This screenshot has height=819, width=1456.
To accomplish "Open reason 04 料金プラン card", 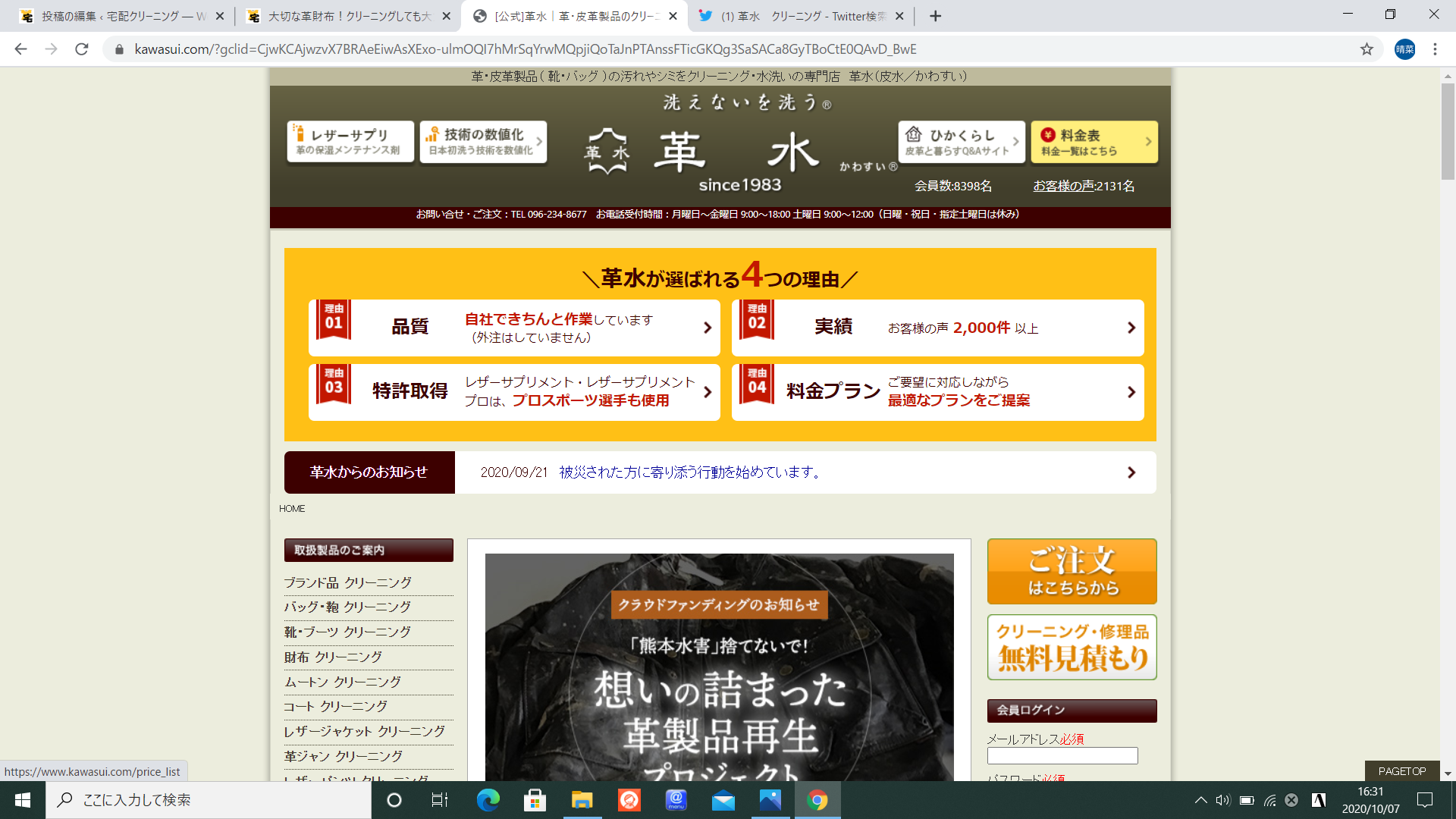I will click(937, 392).
